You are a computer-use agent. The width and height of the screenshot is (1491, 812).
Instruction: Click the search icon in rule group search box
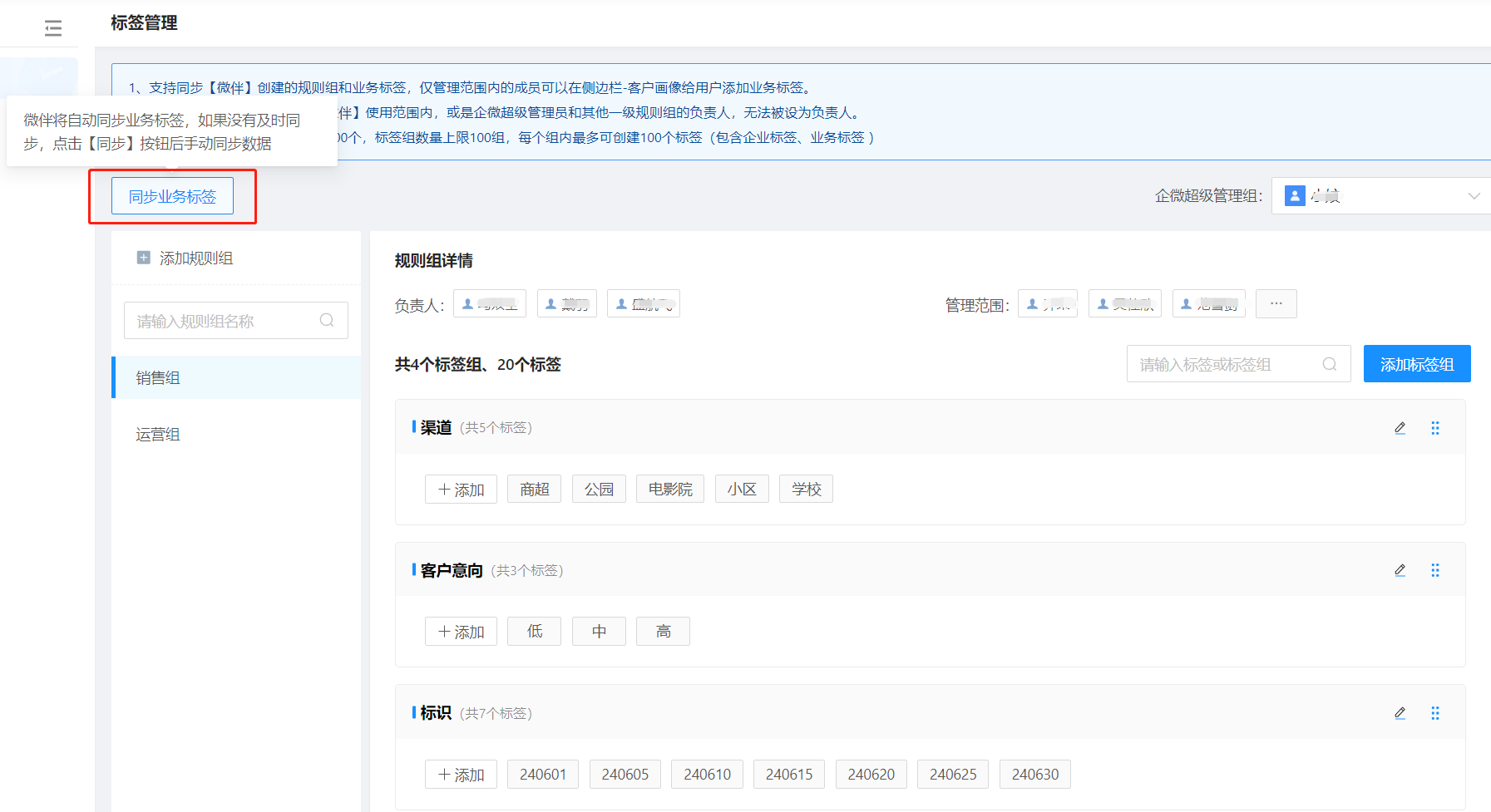coord(327,321)
